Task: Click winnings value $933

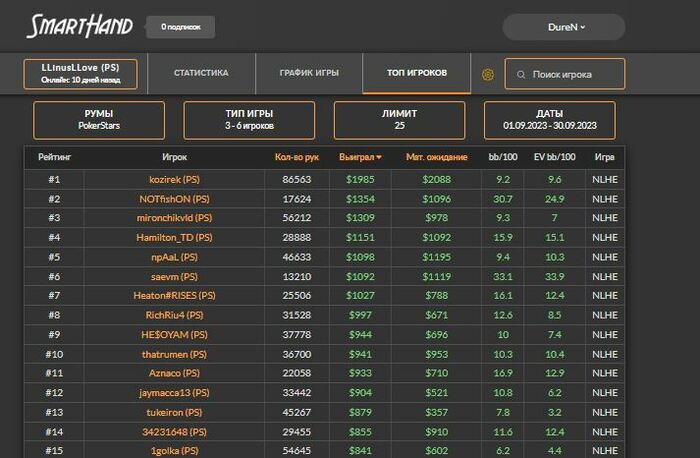Action: [x=360, y=373]
